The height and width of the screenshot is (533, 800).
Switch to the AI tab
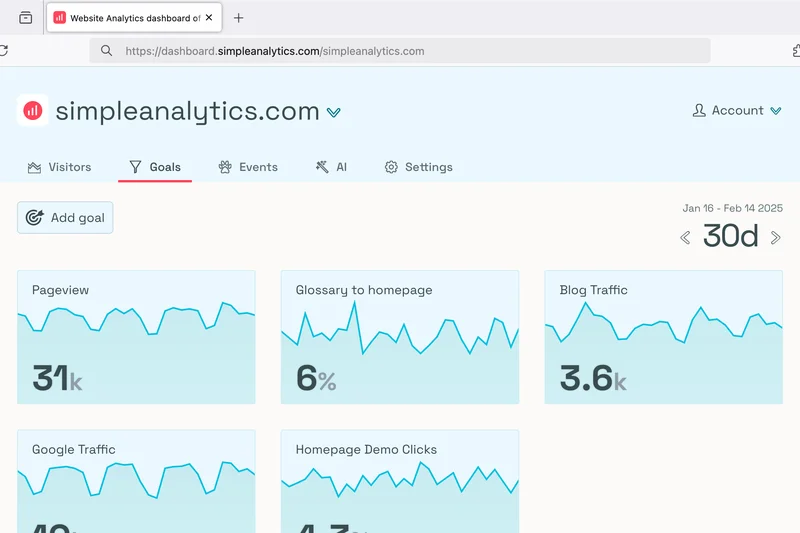[331, 167]
